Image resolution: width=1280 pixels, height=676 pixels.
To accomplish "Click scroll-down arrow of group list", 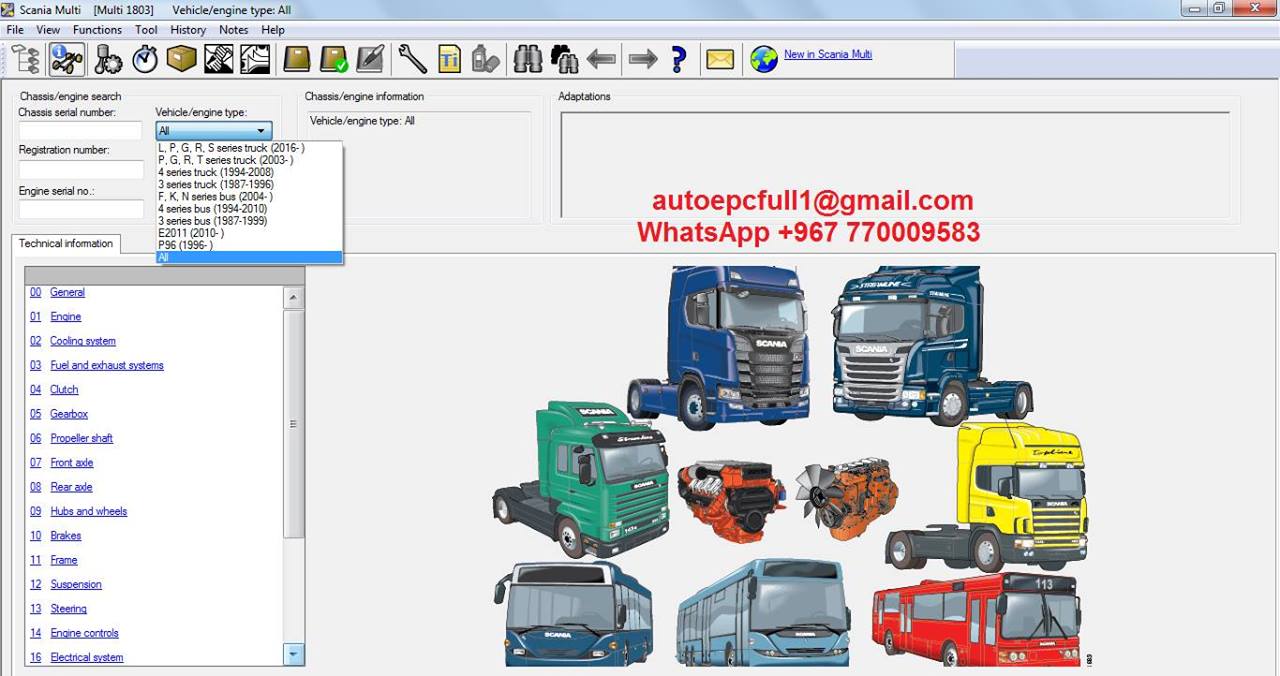I will point(294,655).
